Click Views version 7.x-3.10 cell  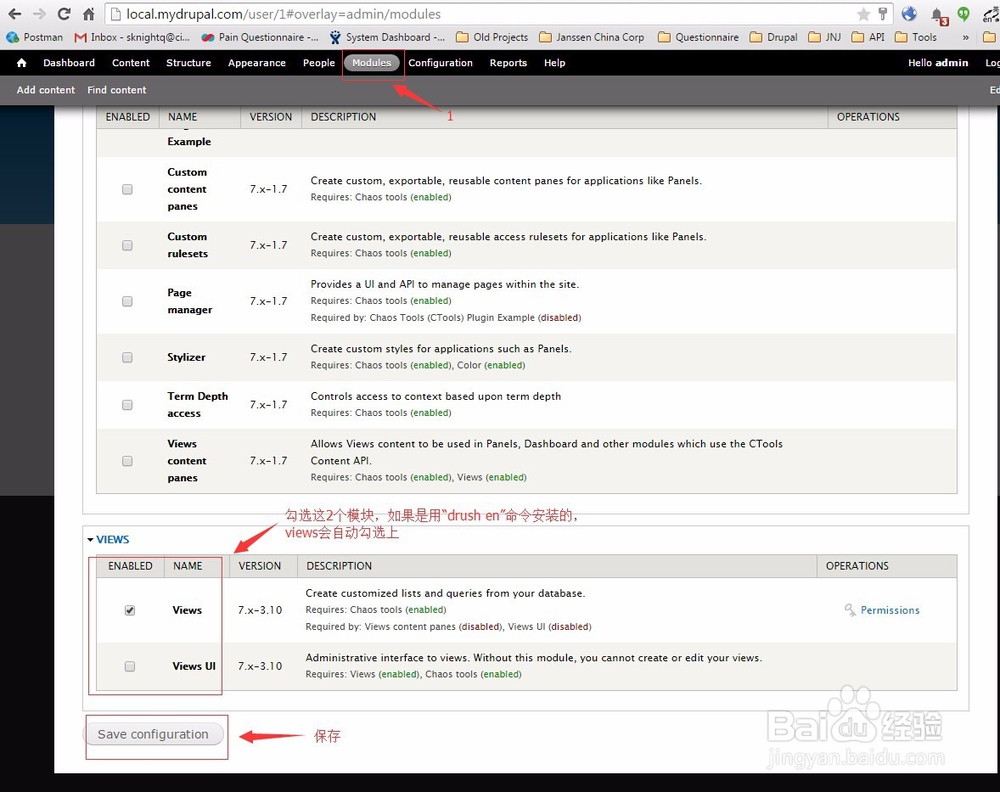260,610
